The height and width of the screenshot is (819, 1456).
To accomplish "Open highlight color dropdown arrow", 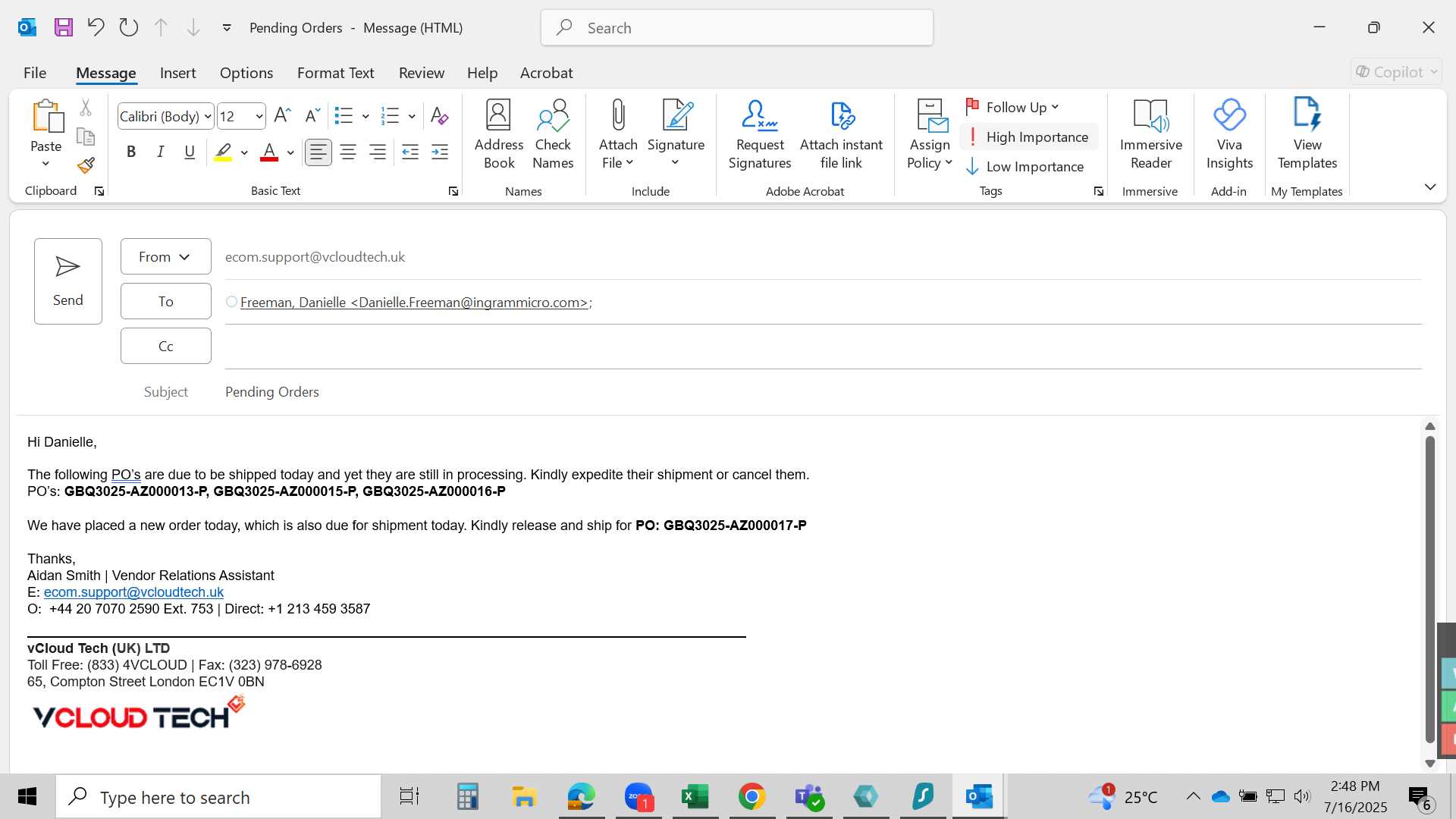I will (244, 153).
